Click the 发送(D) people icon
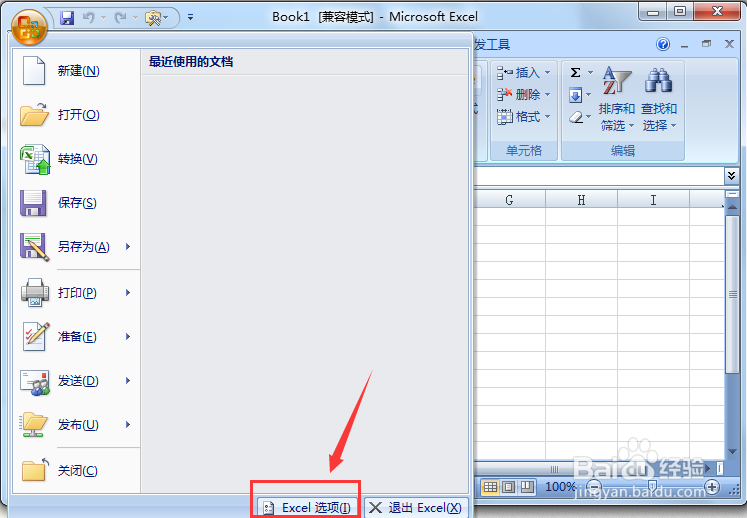This screenshot has width=747, height=518. click(35, 382)
